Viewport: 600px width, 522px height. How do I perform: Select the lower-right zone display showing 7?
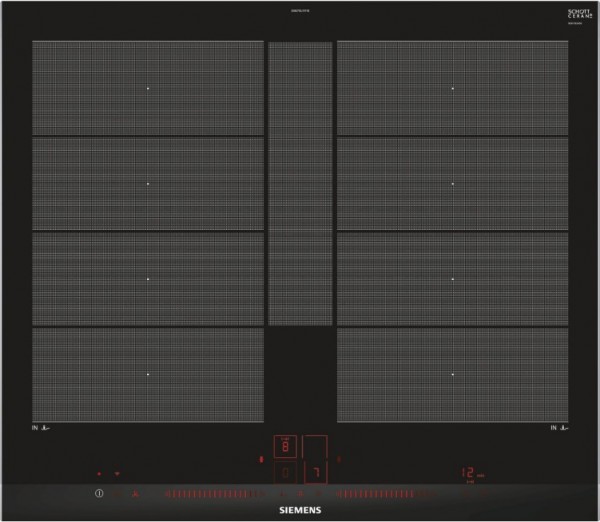point(316,473)
